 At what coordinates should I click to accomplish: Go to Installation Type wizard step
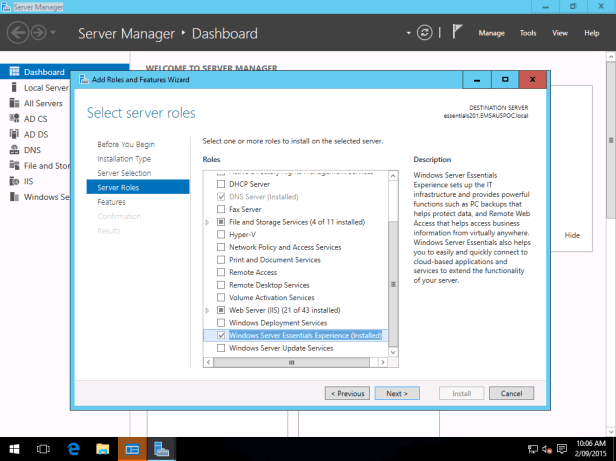click(x=124, y=158)
